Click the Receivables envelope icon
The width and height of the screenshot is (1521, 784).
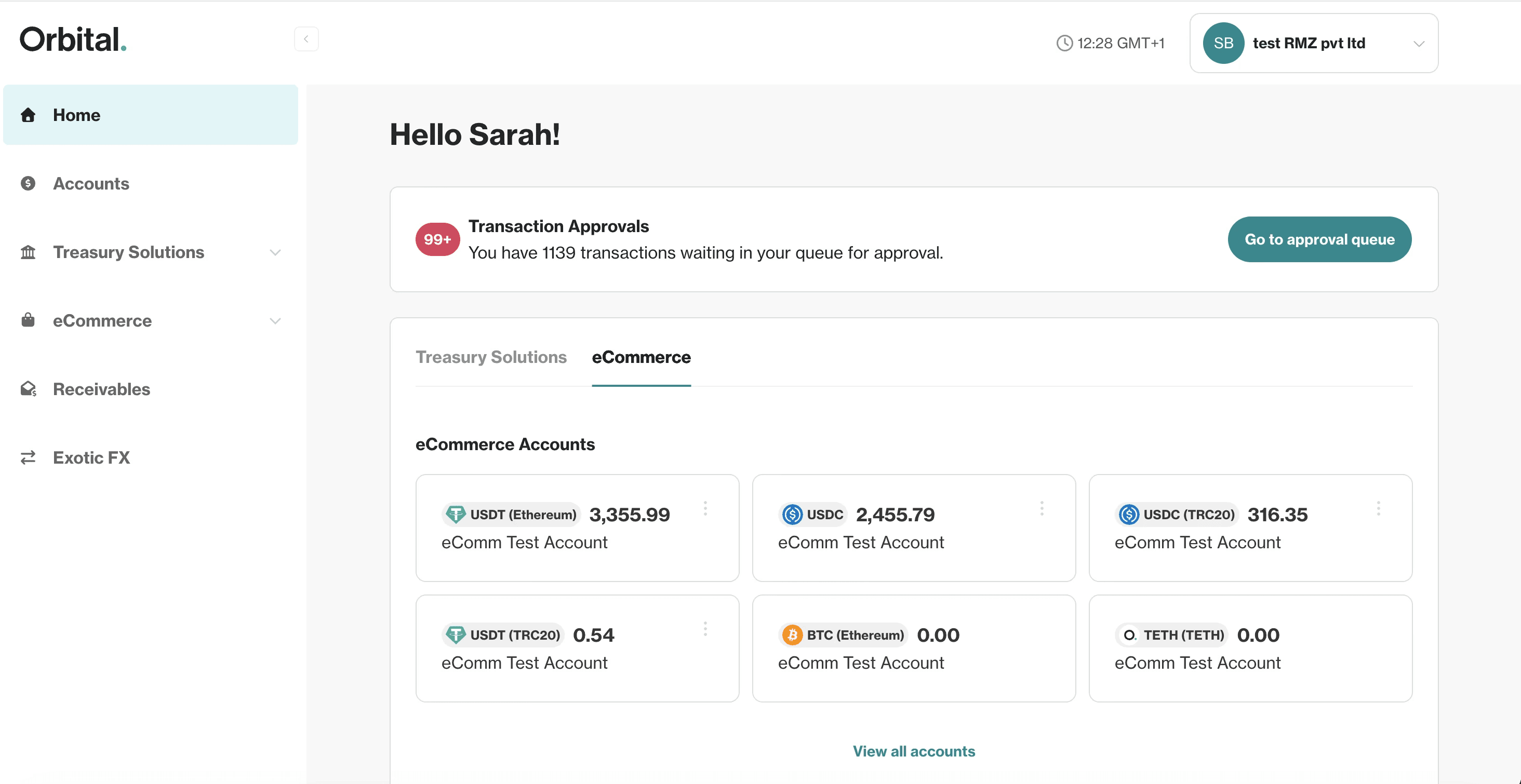29,389
